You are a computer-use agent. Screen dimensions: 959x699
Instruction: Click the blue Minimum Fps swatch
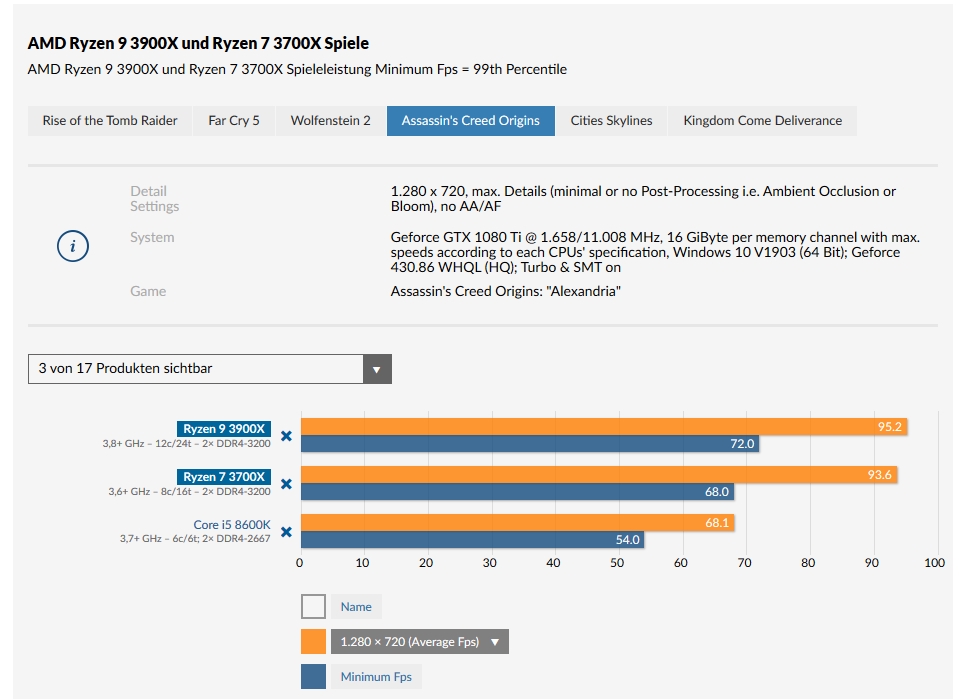(x=313, y=676)
